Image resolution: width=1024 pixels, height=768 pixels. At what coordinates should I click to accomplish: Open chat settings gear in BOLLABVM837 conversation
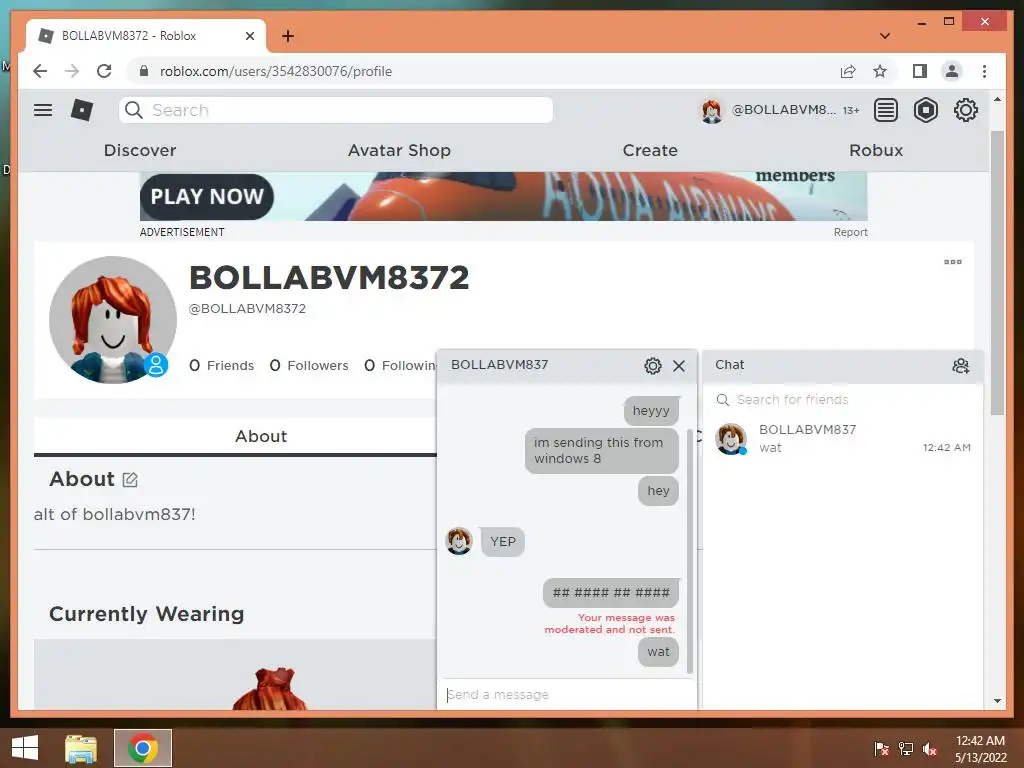pos(652,366)
